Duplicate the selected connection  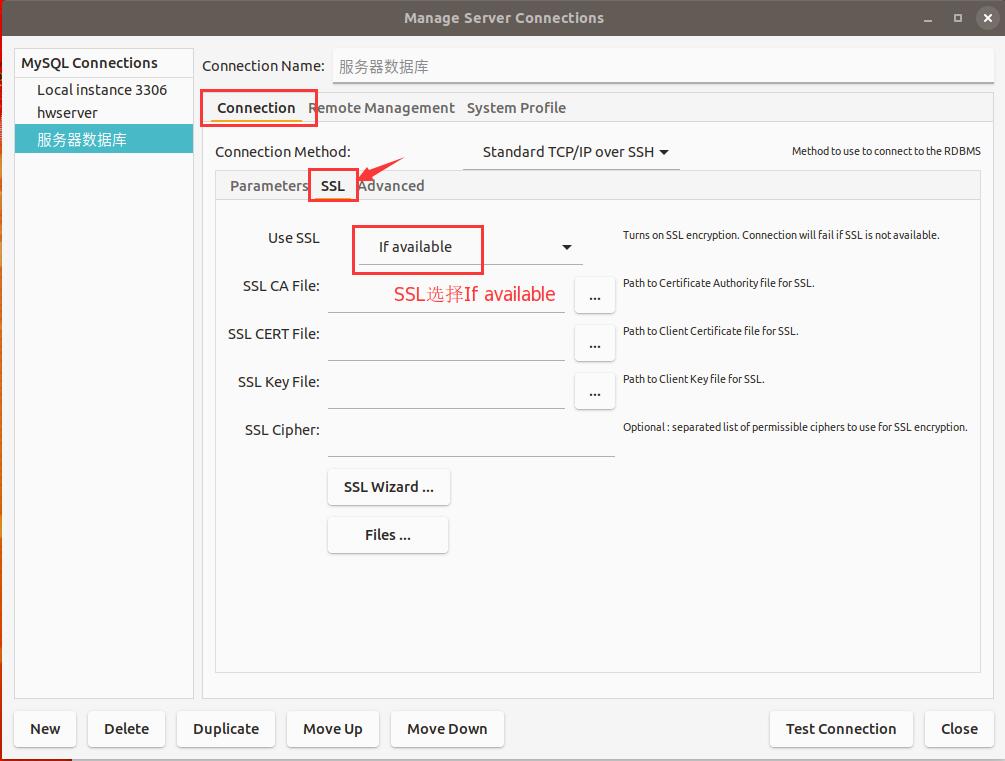[225, 729]
